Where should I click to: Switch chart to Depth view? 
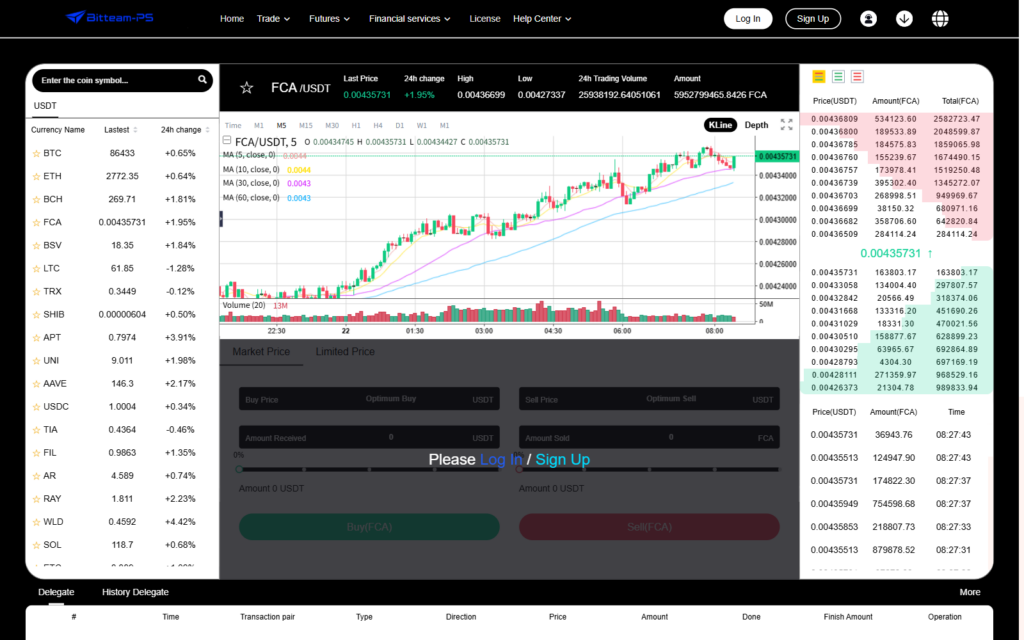[756, 125]
